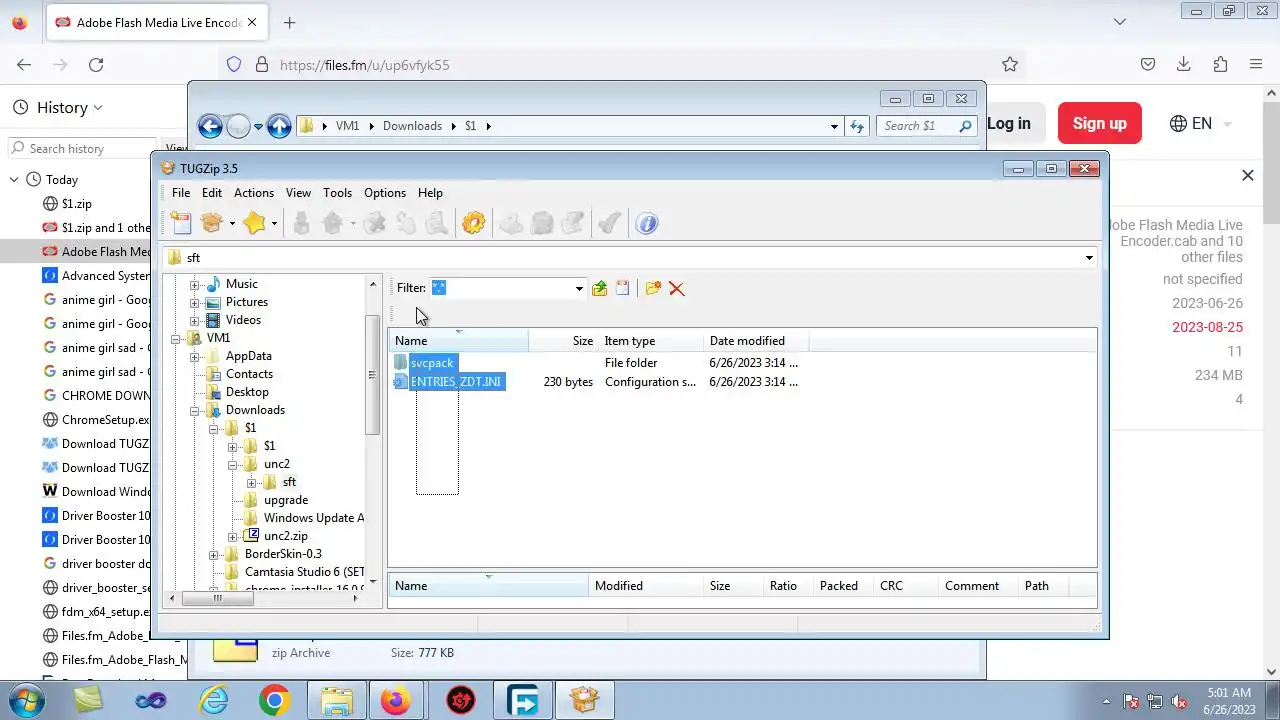Click the Open Archive box icon in TUGZip
This screenshot has height=720, width=1280.
[x=211, y=223]
